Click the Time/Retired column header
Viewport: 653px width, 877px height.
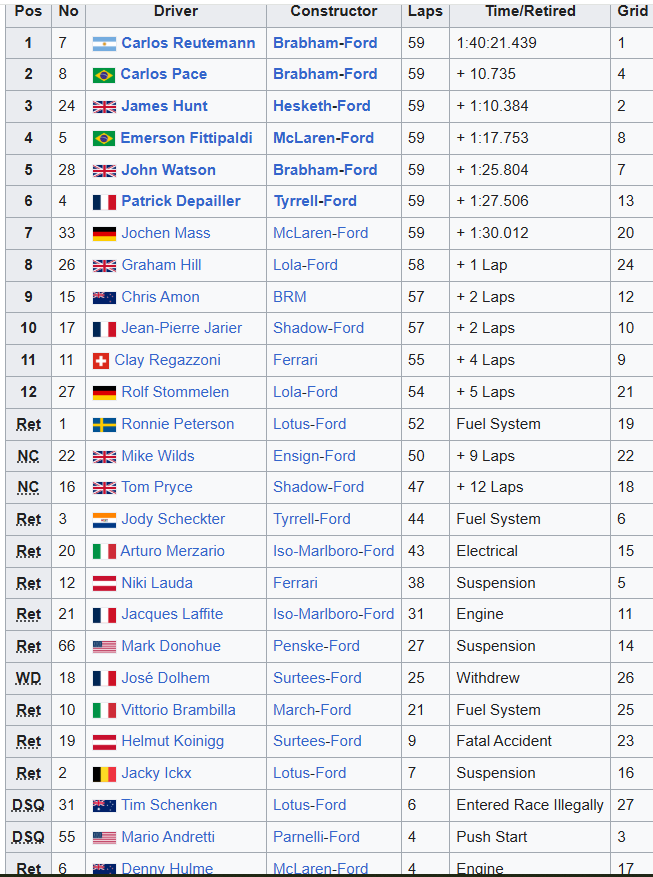[530, 11]
